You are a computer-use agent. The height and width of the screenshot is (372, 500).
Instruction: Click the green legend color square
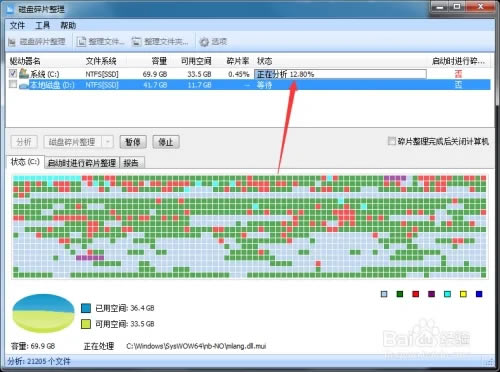coord(400,294)
